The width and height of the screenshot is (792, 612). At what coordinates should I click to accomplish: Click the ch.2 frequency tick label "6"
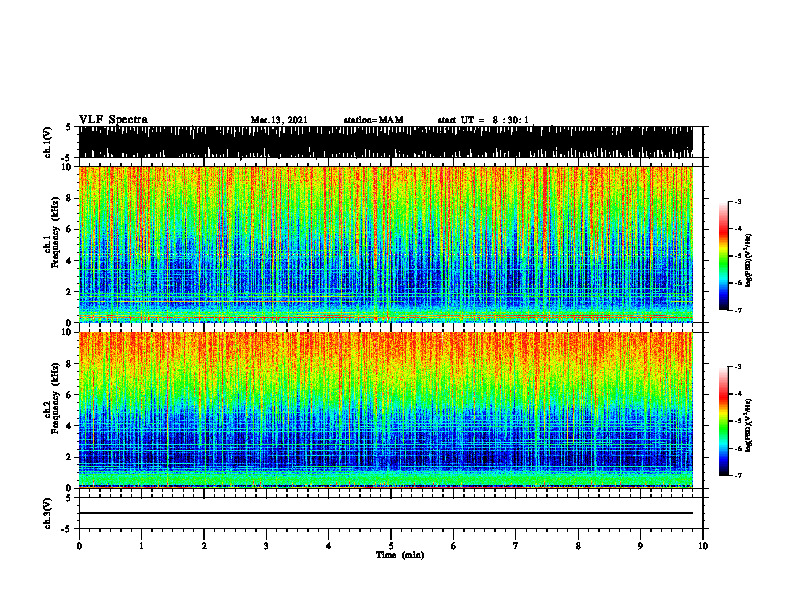[70, 395]
